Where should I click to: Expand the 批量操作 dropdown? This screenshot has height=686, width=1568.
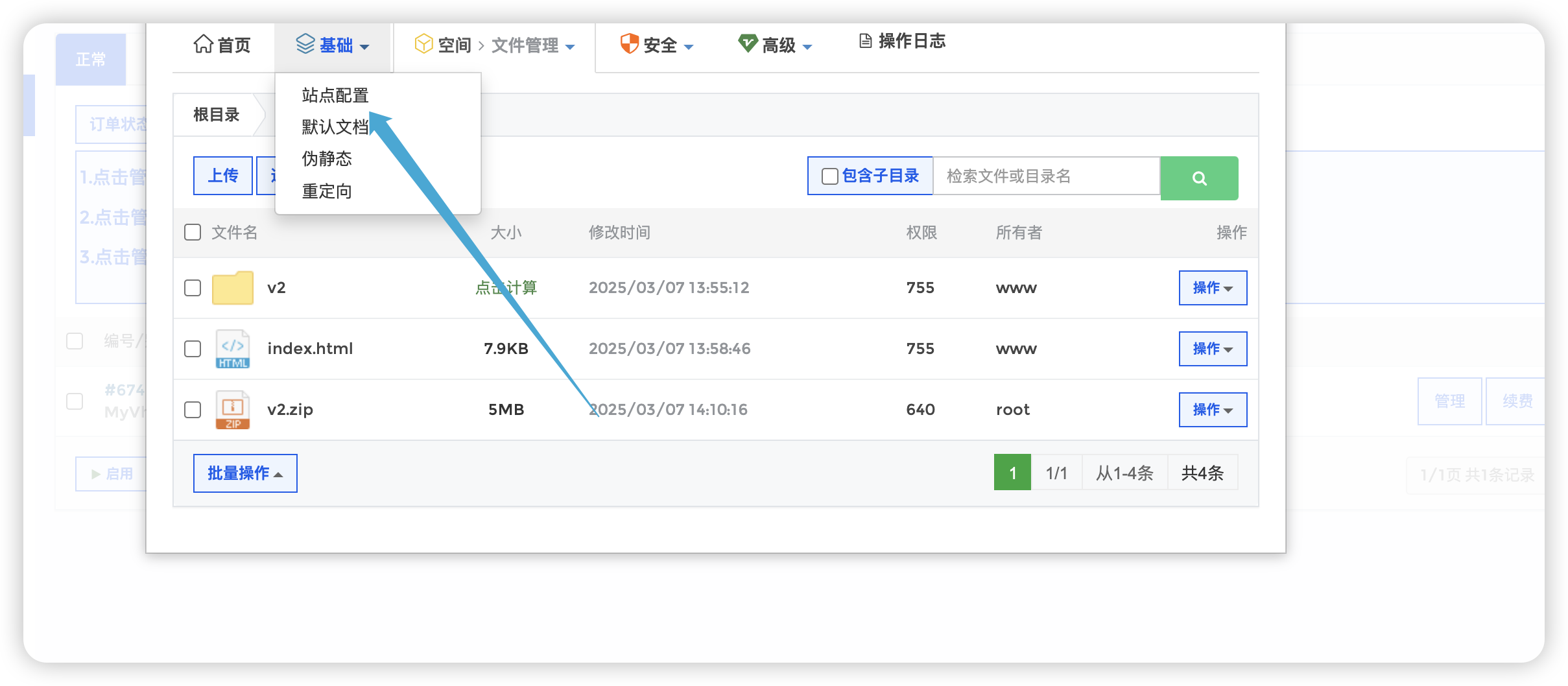[245, 473]
